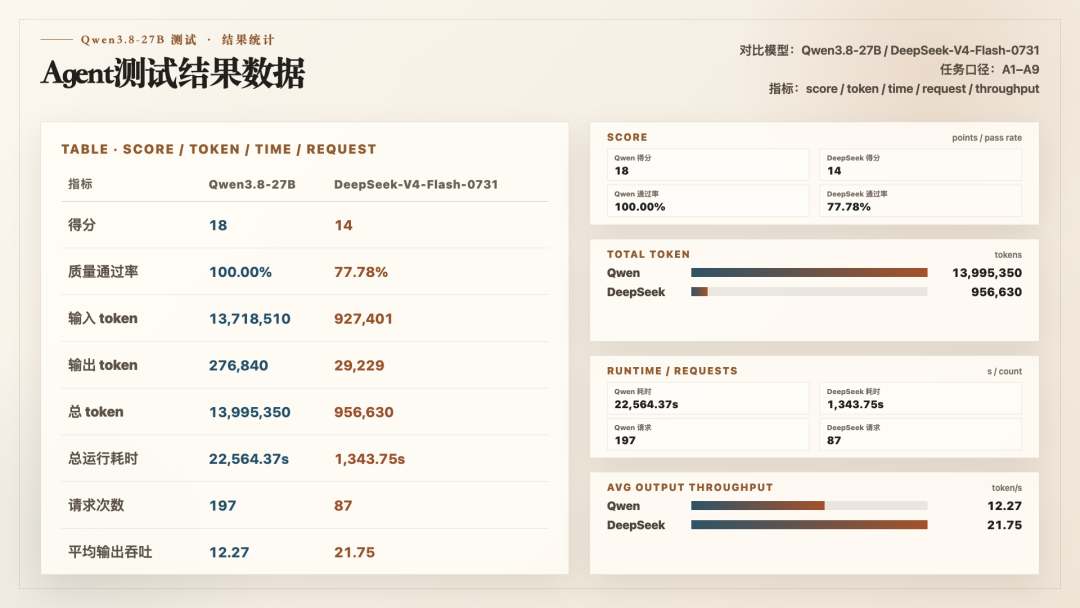Click the 'Qwen 耗时' card
This screenshot has height=608, width=1080.
tap(708, 399)
